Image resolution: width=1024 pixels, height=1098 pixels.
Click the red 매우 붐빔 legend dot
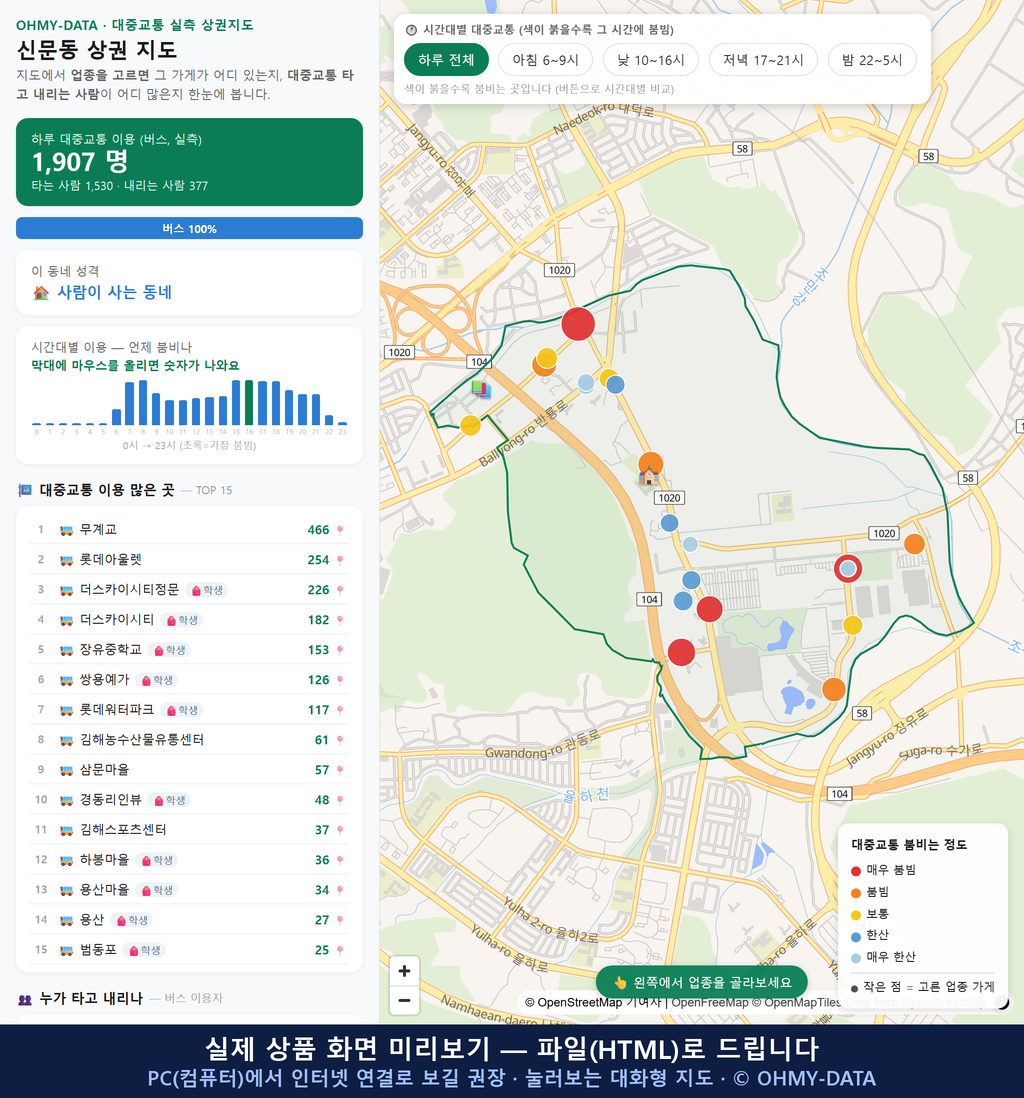tap(855, 870)
